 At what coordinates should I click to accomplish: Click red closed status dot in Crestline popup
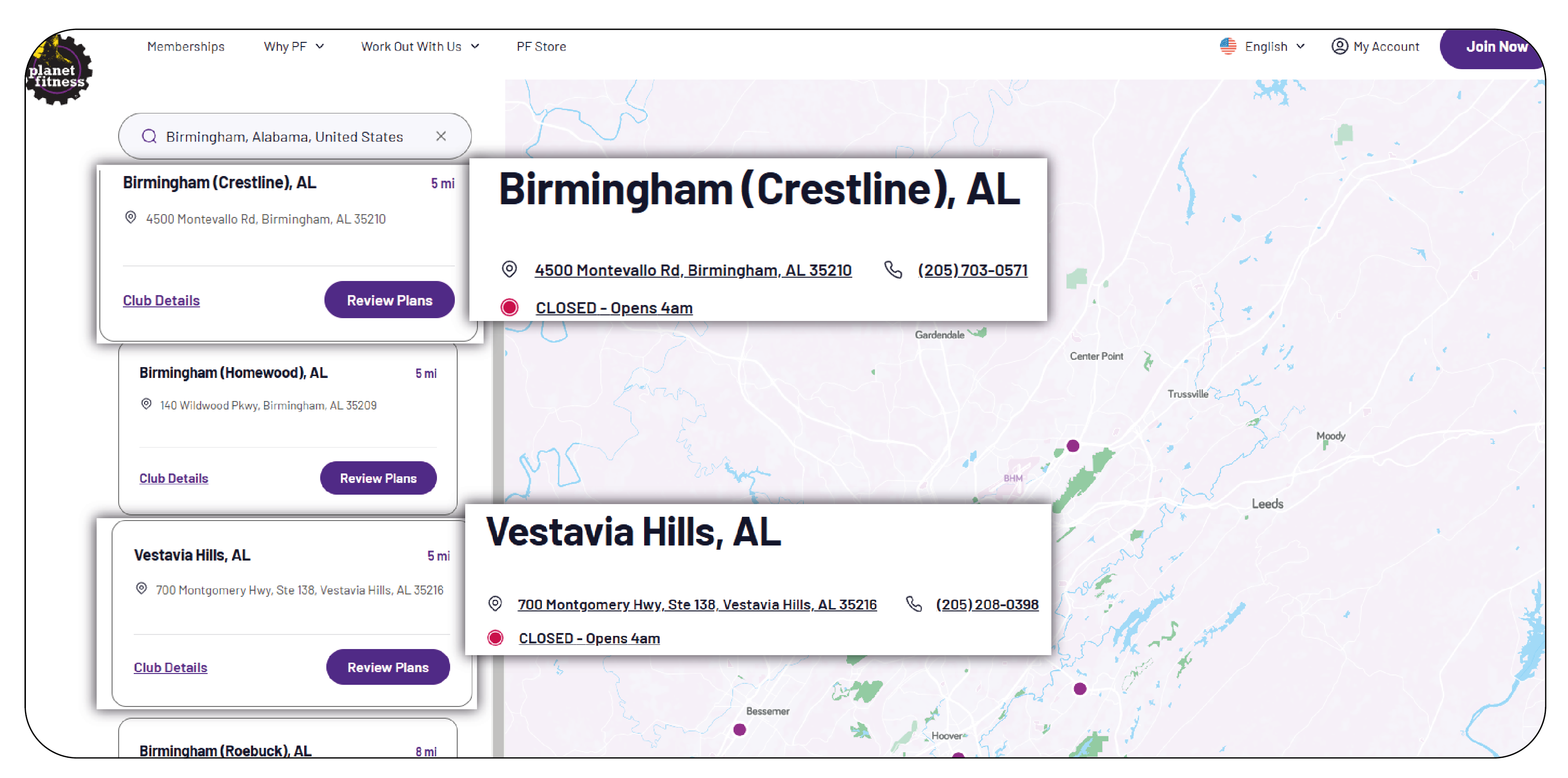[x=509, y=308]
